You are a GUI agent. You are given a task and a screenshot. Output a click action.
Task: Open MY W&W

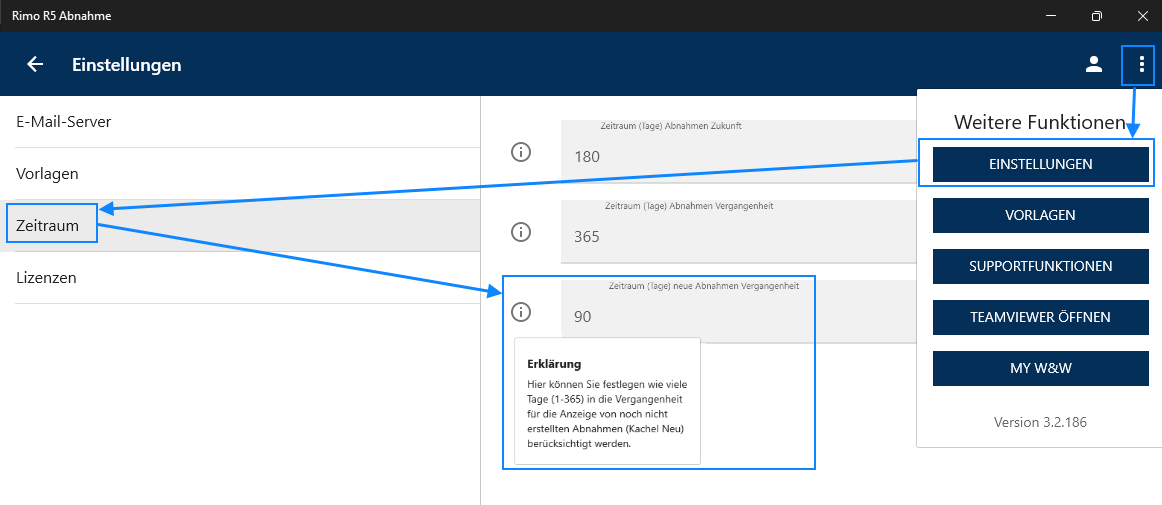tap(1040, 369)
